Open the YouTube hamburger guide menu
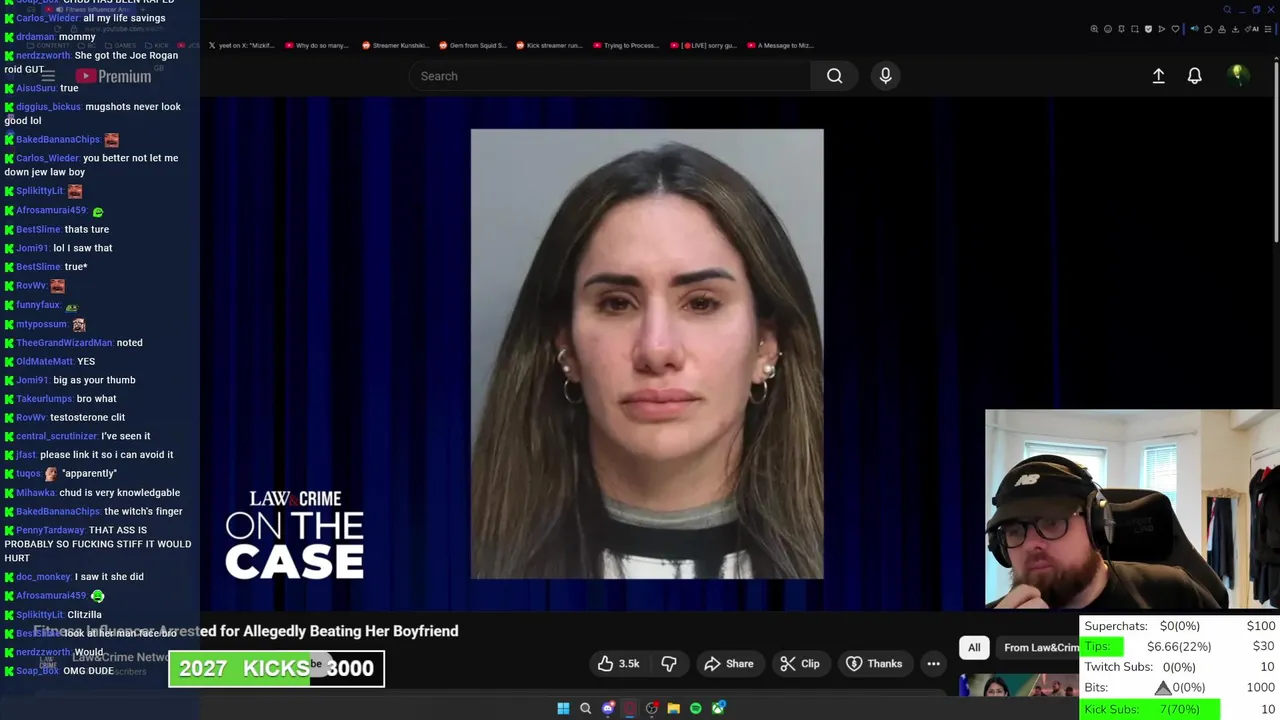The width and height of the screenshot is (1280, 720). 47,76
